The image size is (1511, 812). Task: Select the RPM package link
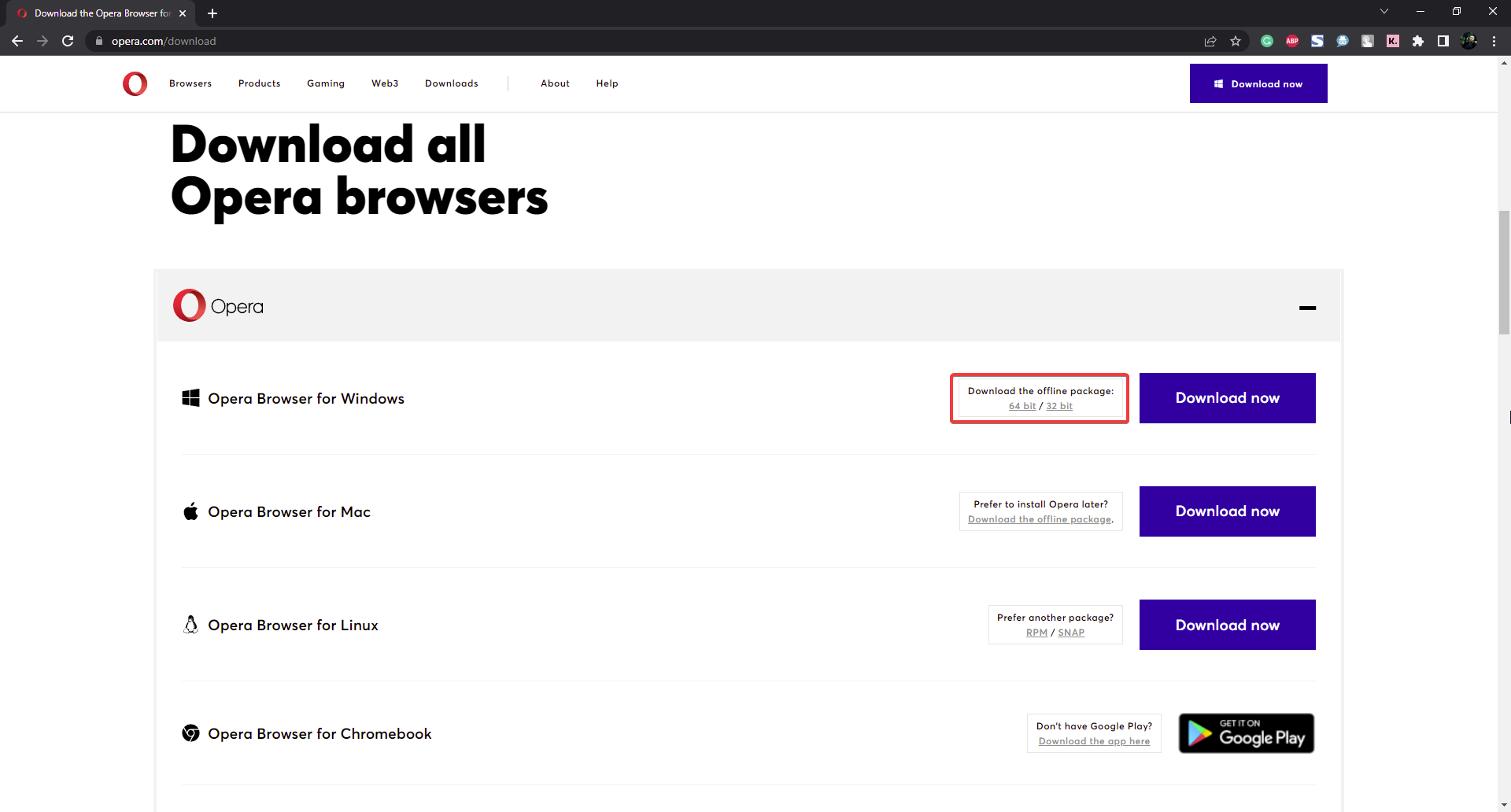tap(1036, 633)
